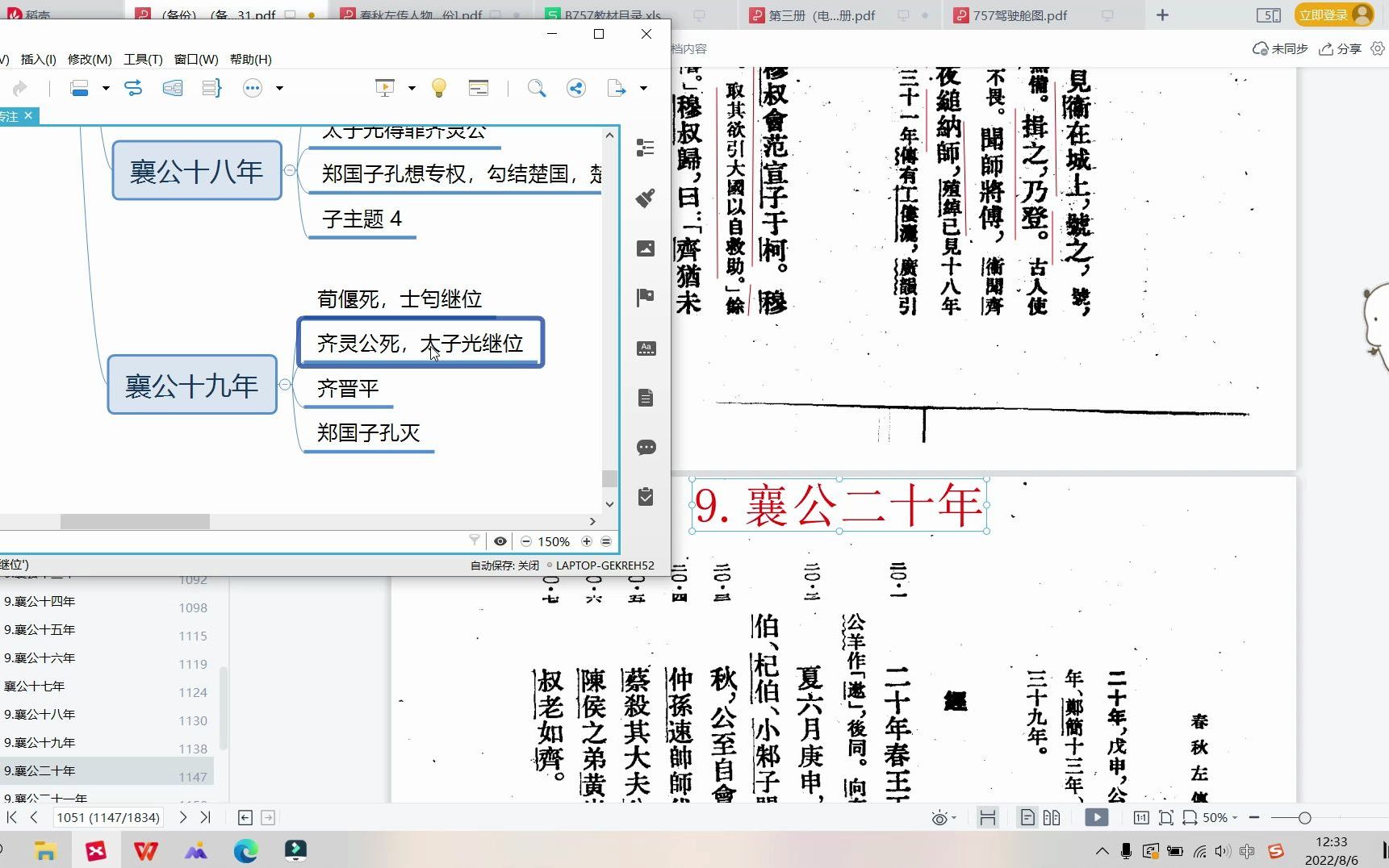The height and width of the screenshot is (868, 1389).
Task: Click the 立即登录 login button
Action: tap(1334, 15)
